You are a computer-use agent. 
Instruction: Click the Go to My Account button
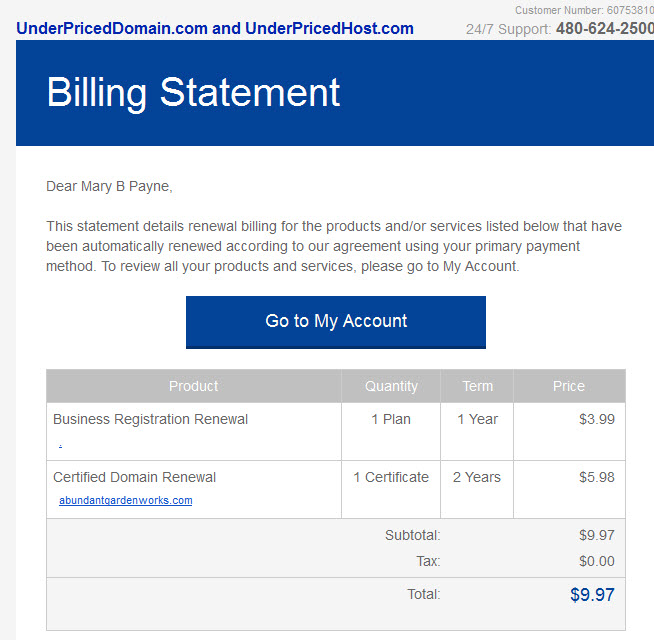pyautogui.click(x=336, y=322)
